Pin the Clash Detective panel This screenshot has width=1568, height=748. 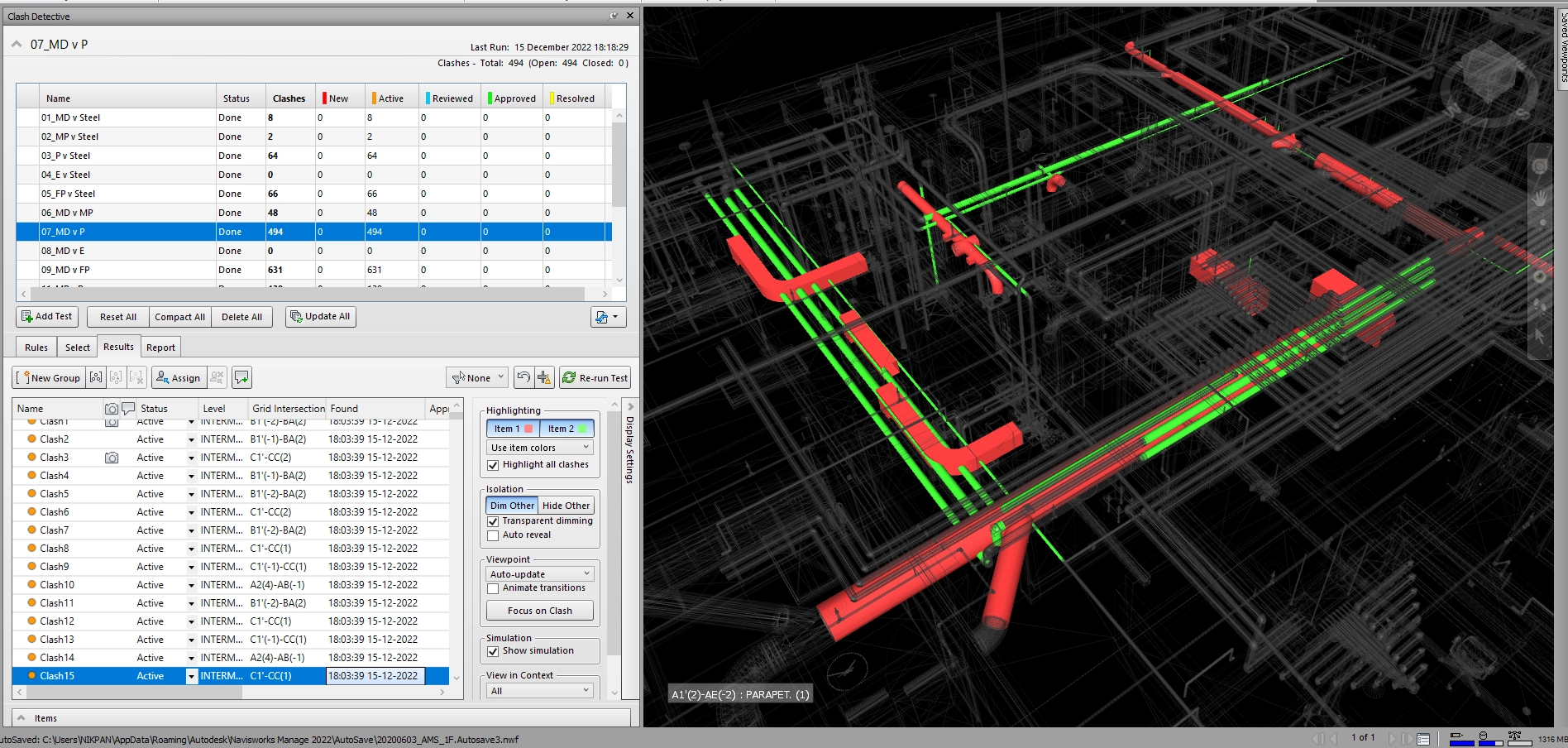tap(614, 16)
